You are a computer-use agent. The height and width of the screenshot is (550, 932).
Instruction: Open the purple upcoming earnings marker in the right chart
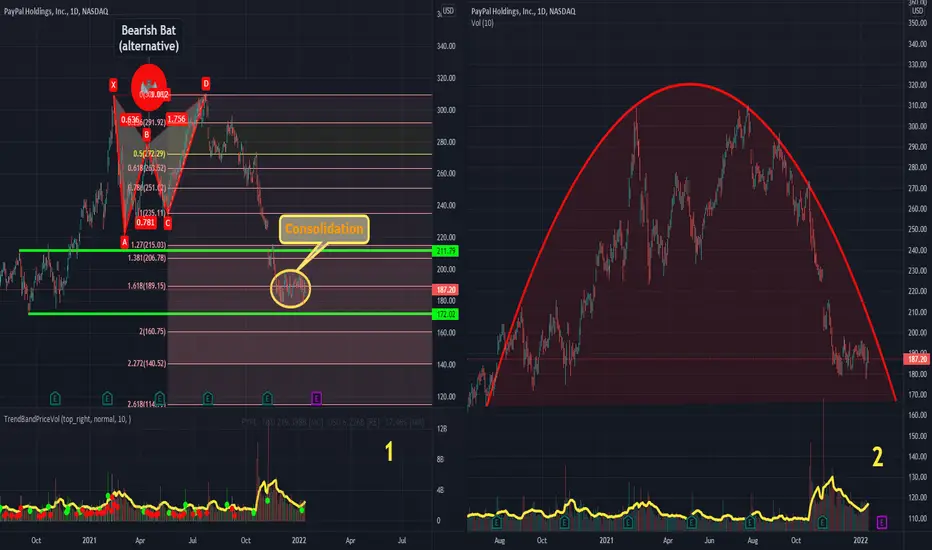(881, 522)
